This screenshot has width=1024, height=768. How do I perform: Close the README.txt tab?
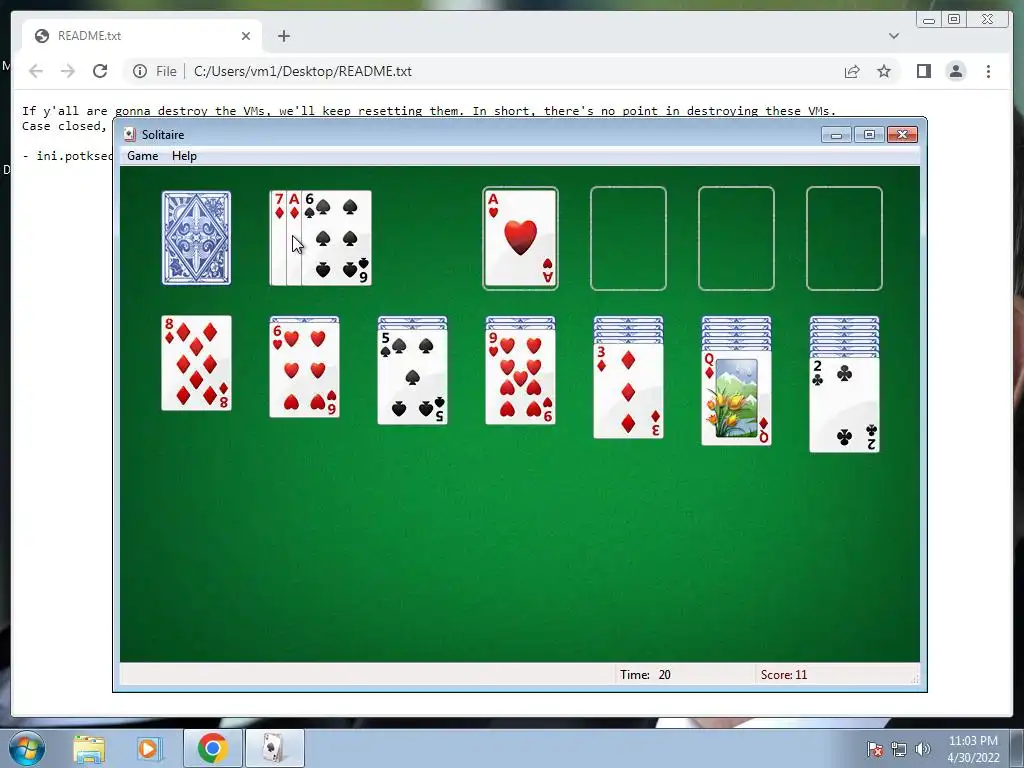click(246, 36)
